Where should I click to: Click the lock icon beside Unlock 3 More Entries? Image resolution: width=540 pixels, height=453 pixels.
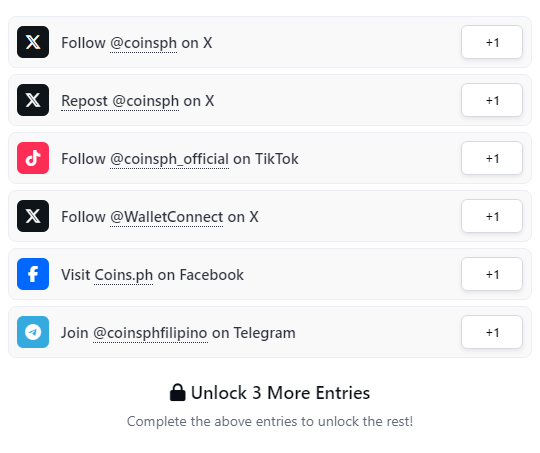click(178, 392)
